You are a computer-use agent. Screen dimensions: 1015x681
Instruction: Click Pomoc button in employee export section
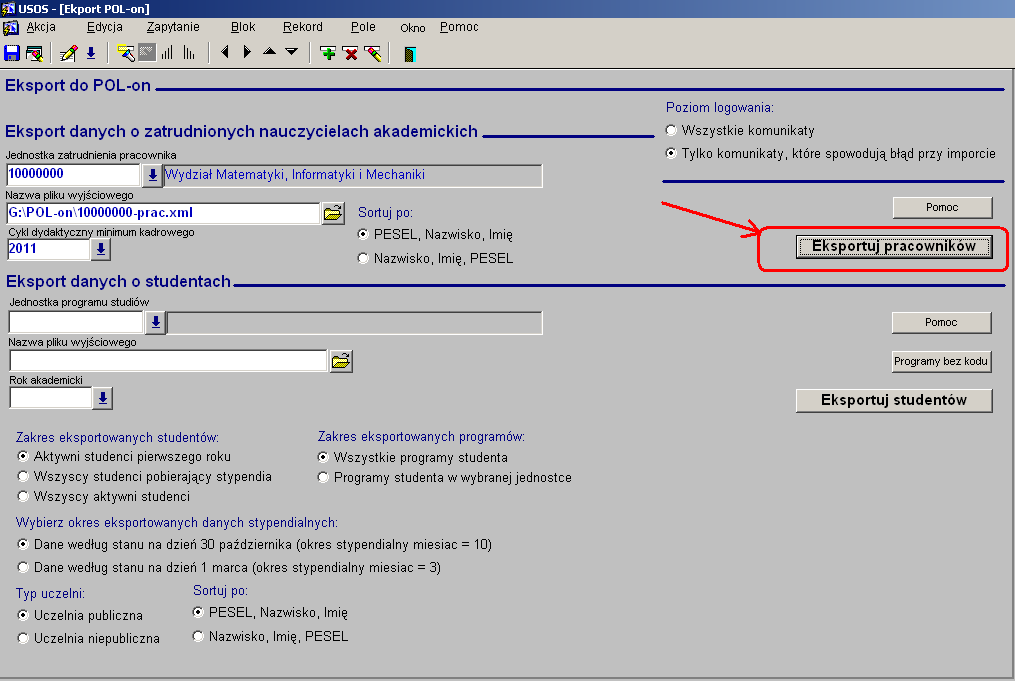tap(942, 207)
